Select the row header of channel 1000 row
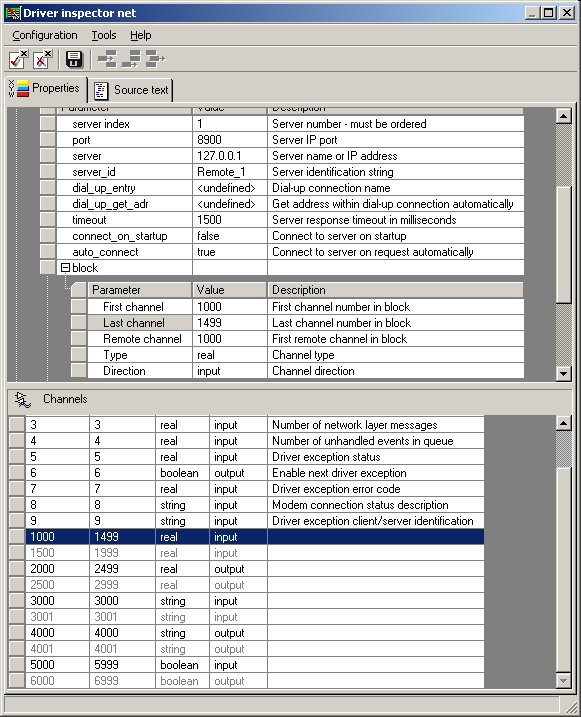581x717 pixels. click(x=16, y=537)
